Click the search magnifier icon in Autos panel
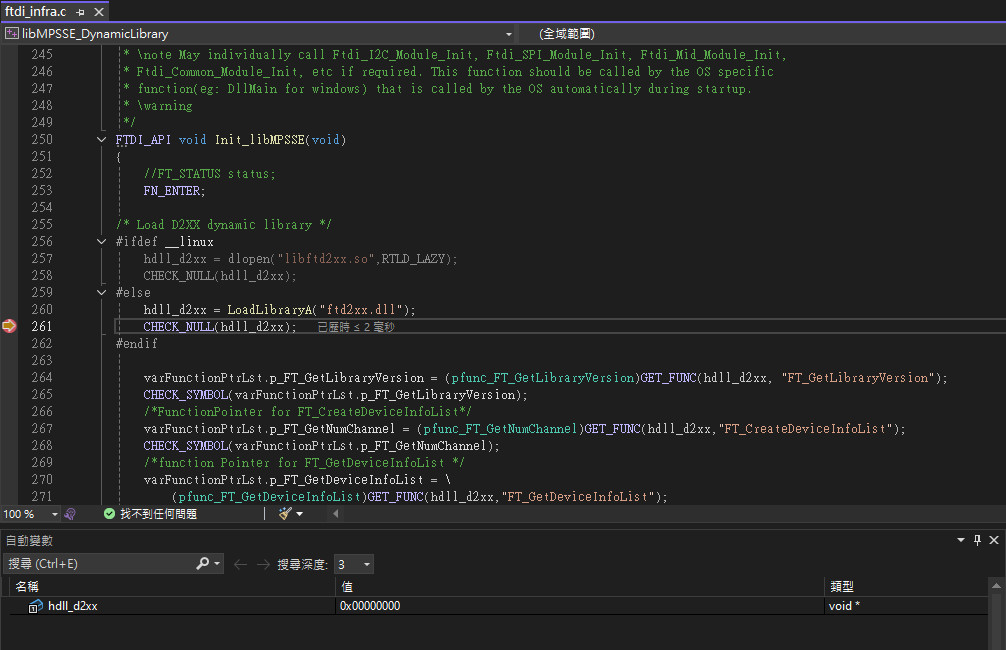This screenshot has width=1006, height=650. pyautogui.click(x=203, y=564)
